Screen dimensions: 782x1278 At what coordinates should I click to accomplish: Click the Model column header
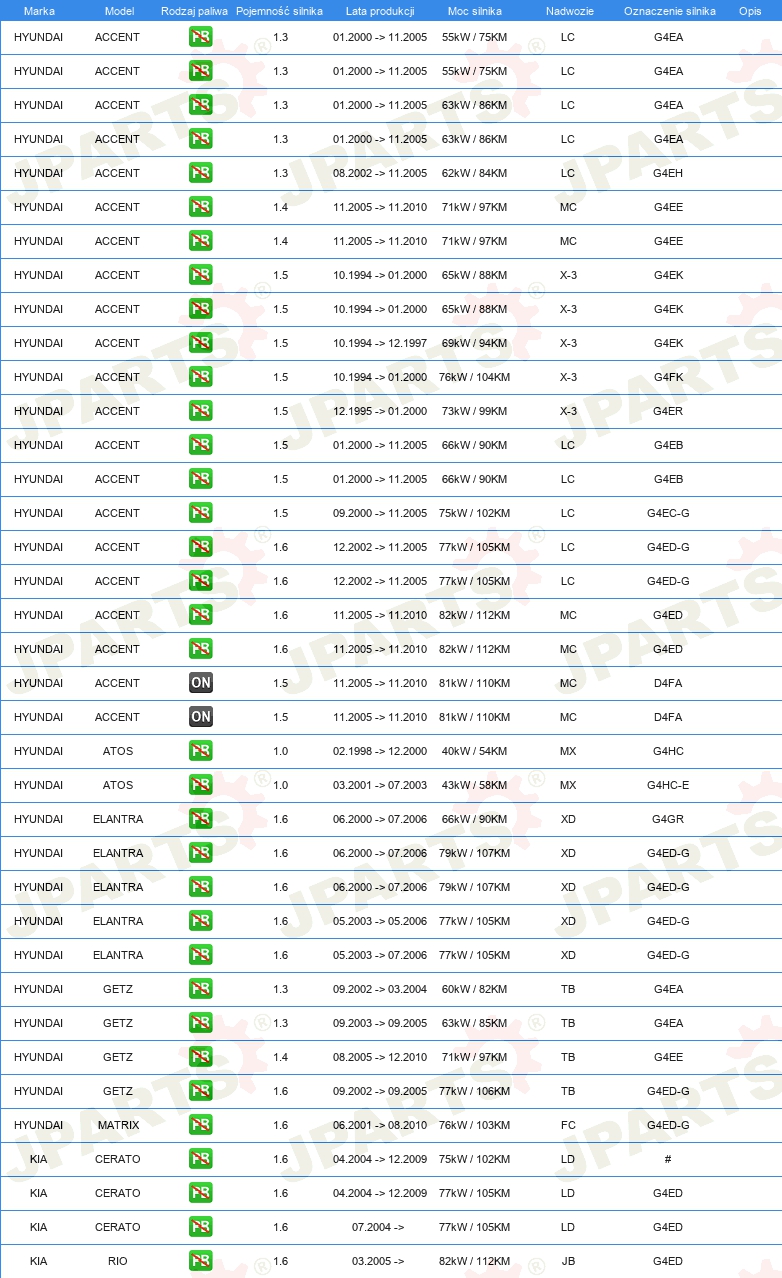119,11
